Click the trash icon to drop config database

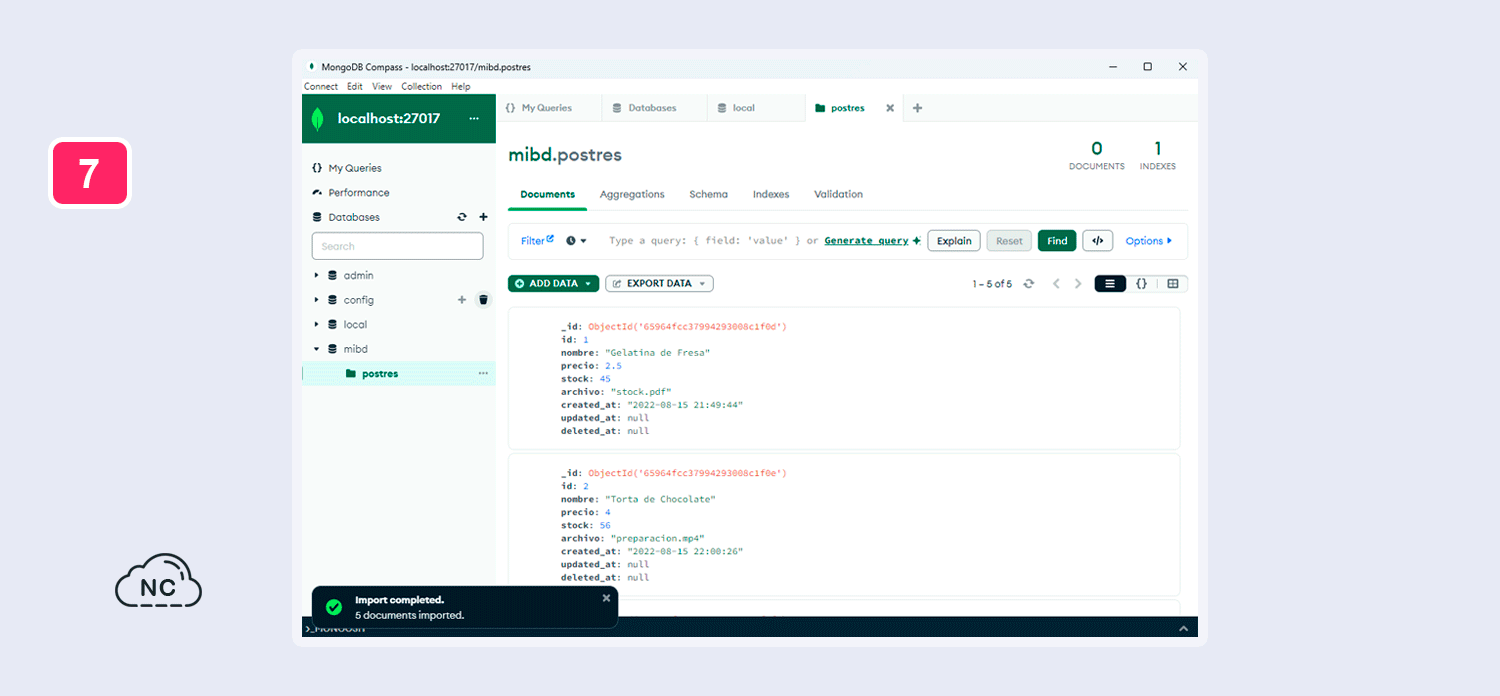point(483,299)
